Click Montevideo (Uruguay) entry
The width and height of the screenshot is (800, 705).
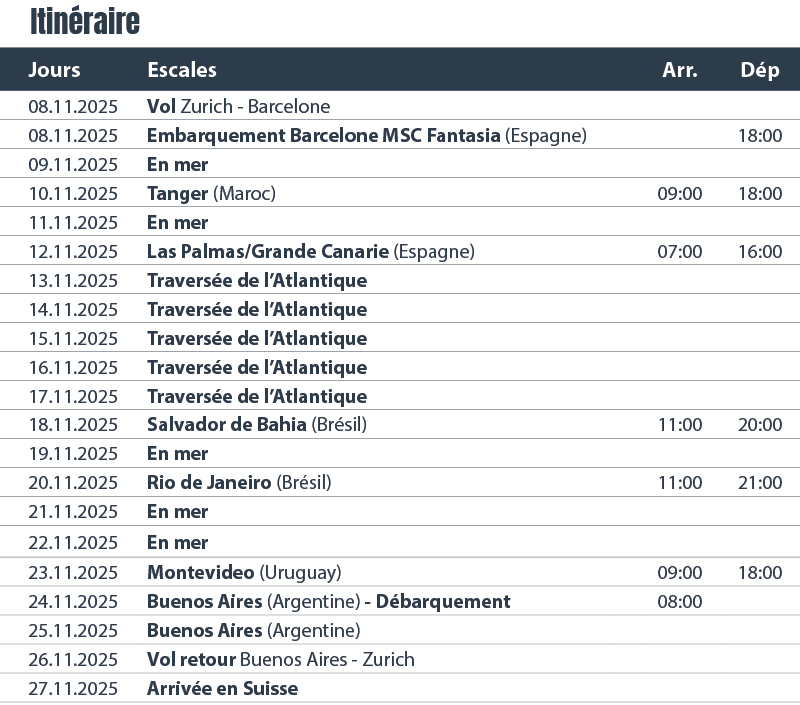pos(244,572)
